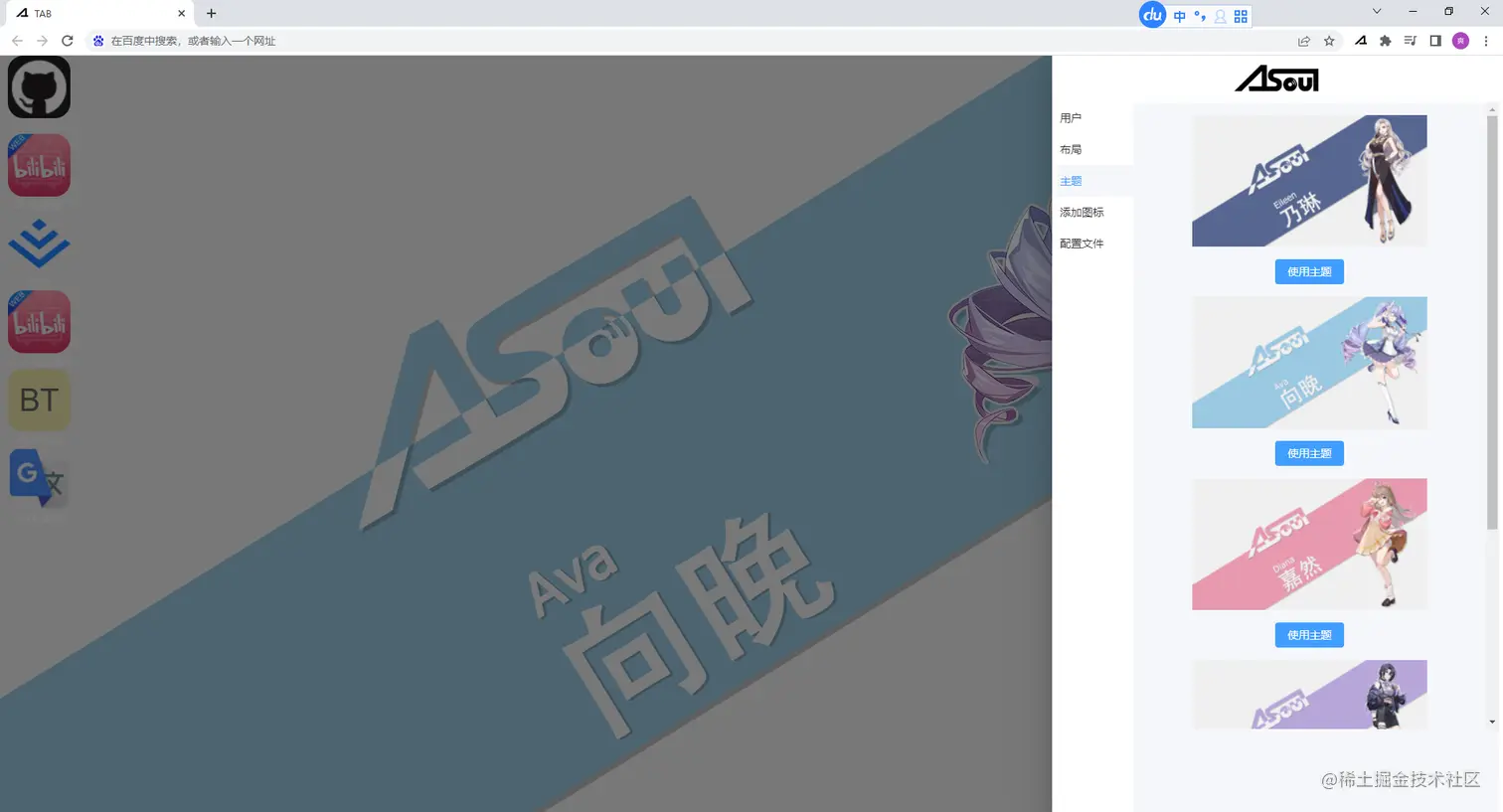Open the GitHub shortcut icon

pos(39,87)
